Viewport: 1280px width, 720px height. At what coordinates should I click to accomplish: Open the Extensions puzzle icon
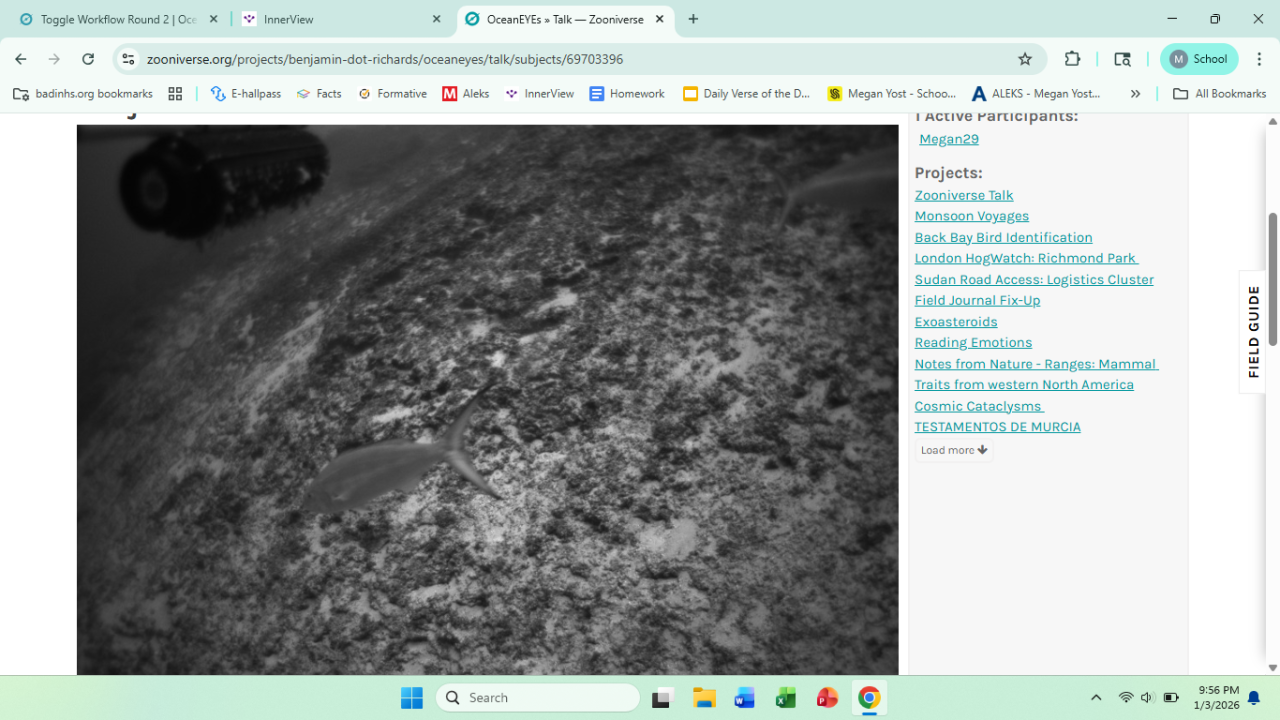(1072, 59)
